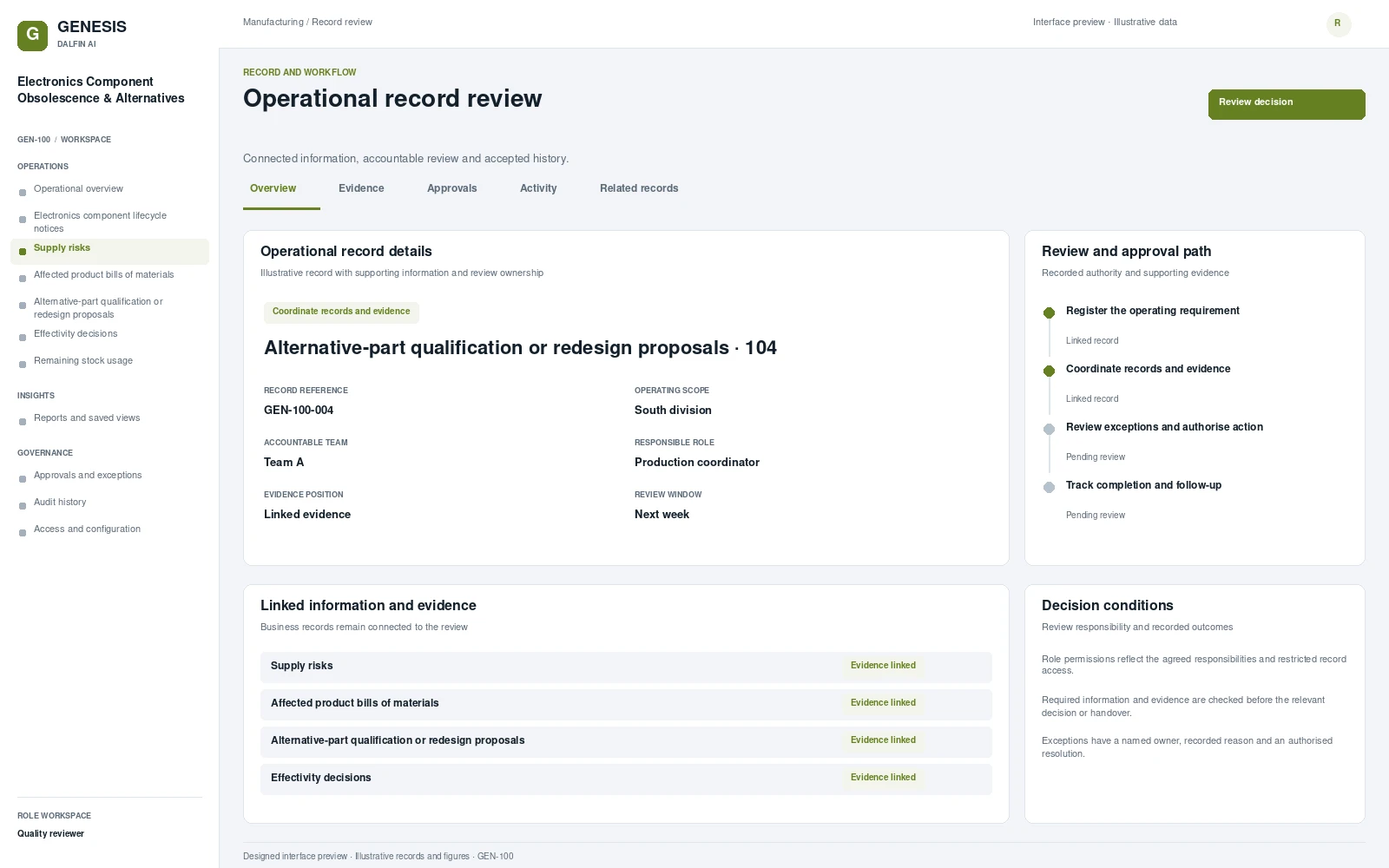Click Evidence linked badge for Effectivity decisions
The height and width of the screenshot is (868, 1389).
point(883,778)
